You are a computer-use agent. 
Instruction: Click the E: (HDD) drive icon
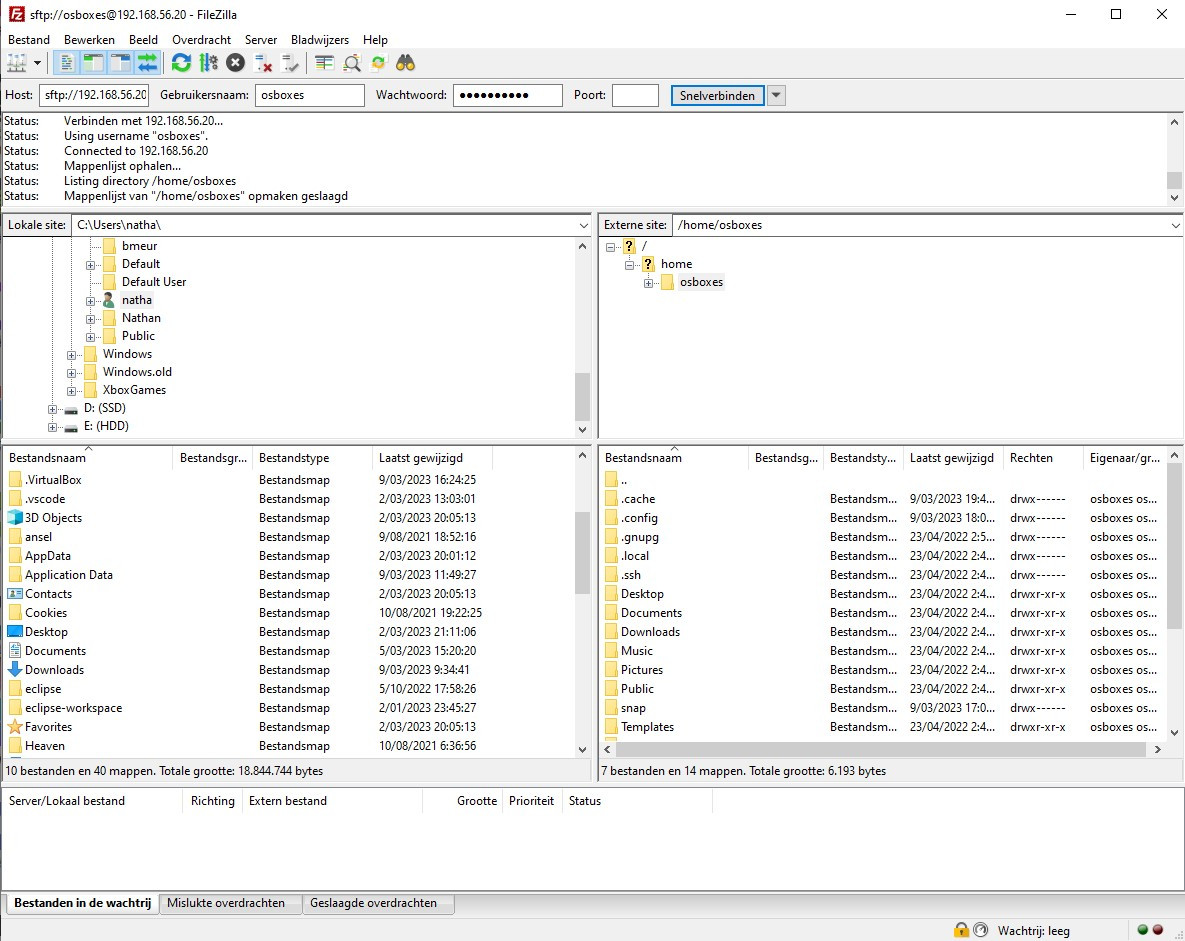(71, 427)
